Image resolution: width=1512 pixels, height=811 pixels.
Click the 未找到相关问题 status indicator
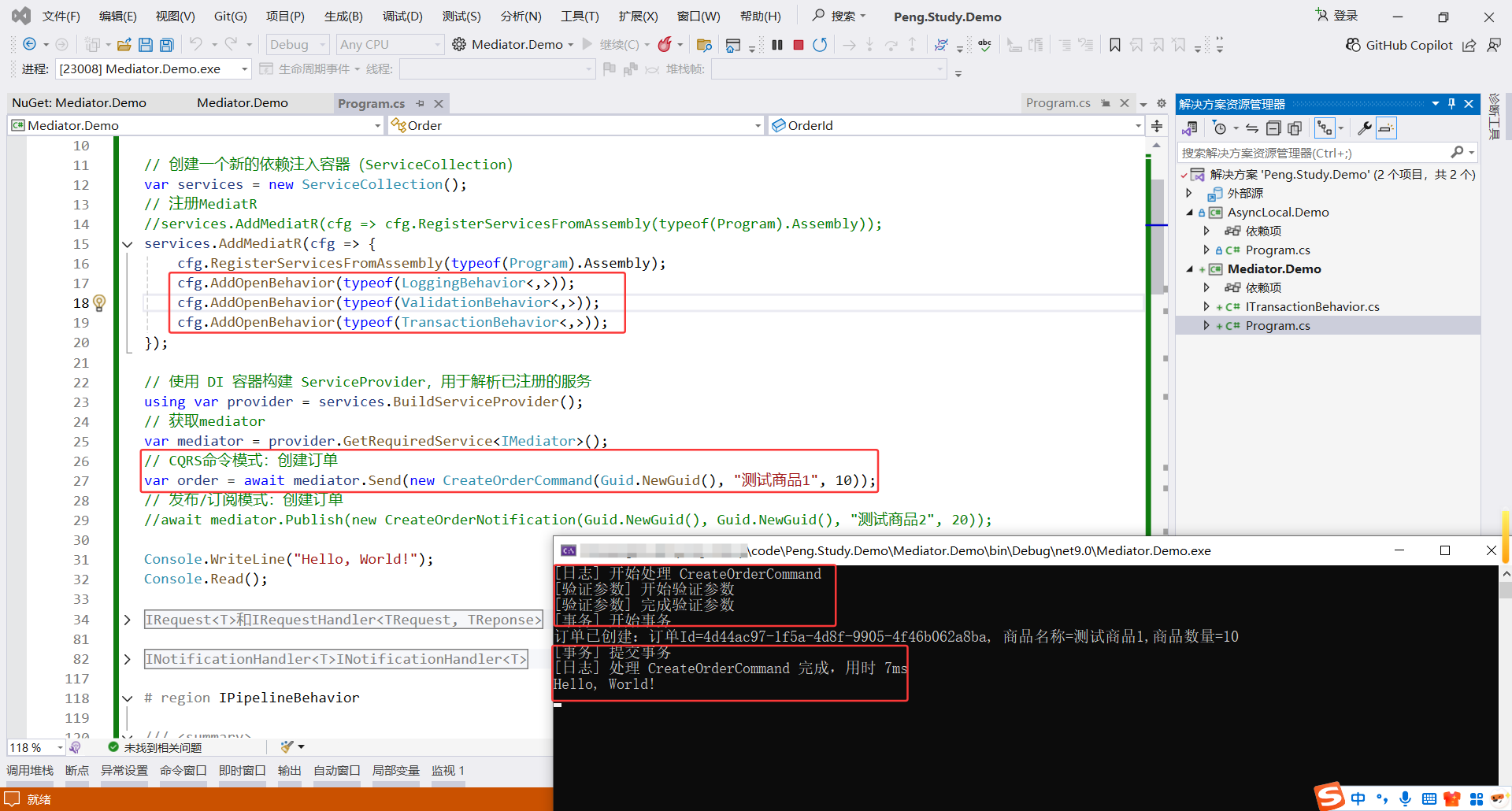click(155, 747)
